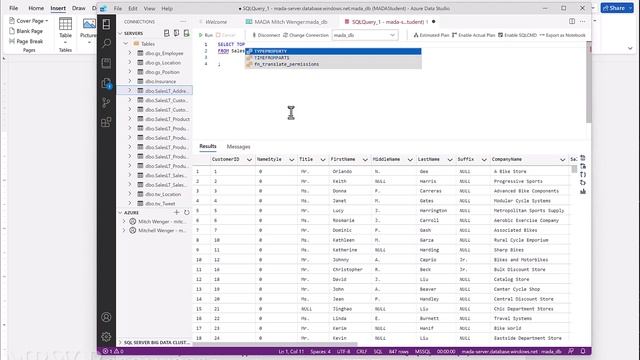Open notifications bell in status bar

point(583,351)
